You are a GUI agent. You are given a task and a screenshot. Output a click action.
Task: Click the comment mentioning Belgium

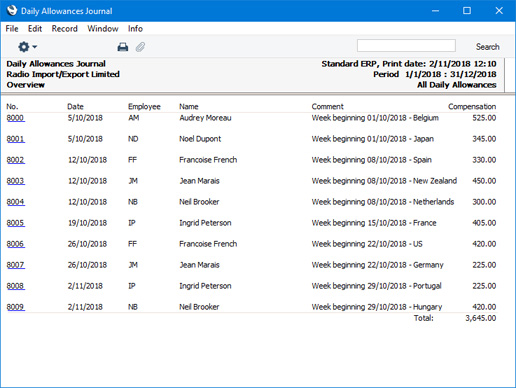coord(375,118)
